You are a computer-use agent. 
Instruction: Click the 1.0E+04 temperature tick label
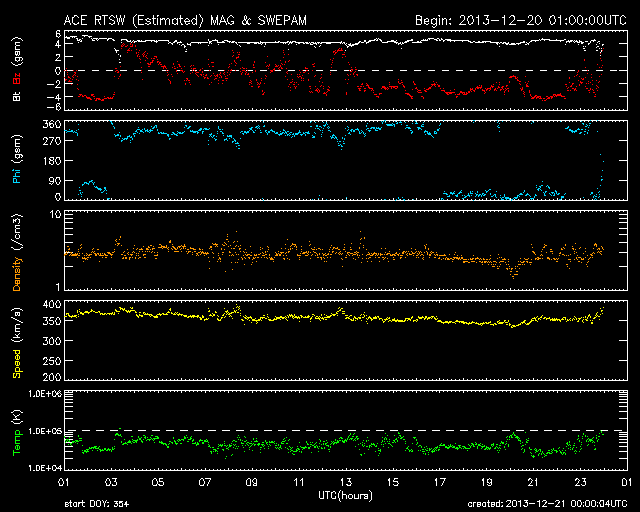45,468
